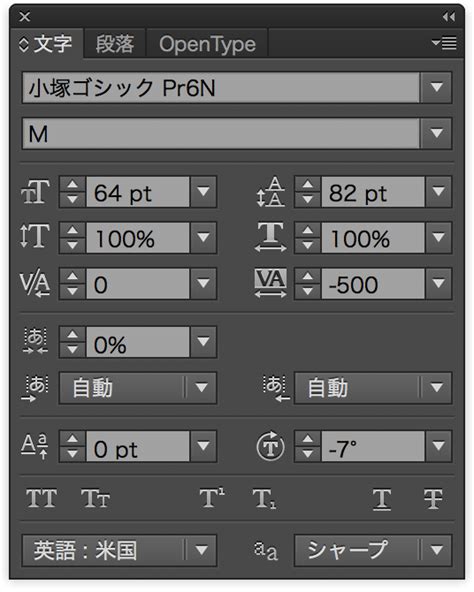Click the tsume (character tightening) icon

point(35,341)
